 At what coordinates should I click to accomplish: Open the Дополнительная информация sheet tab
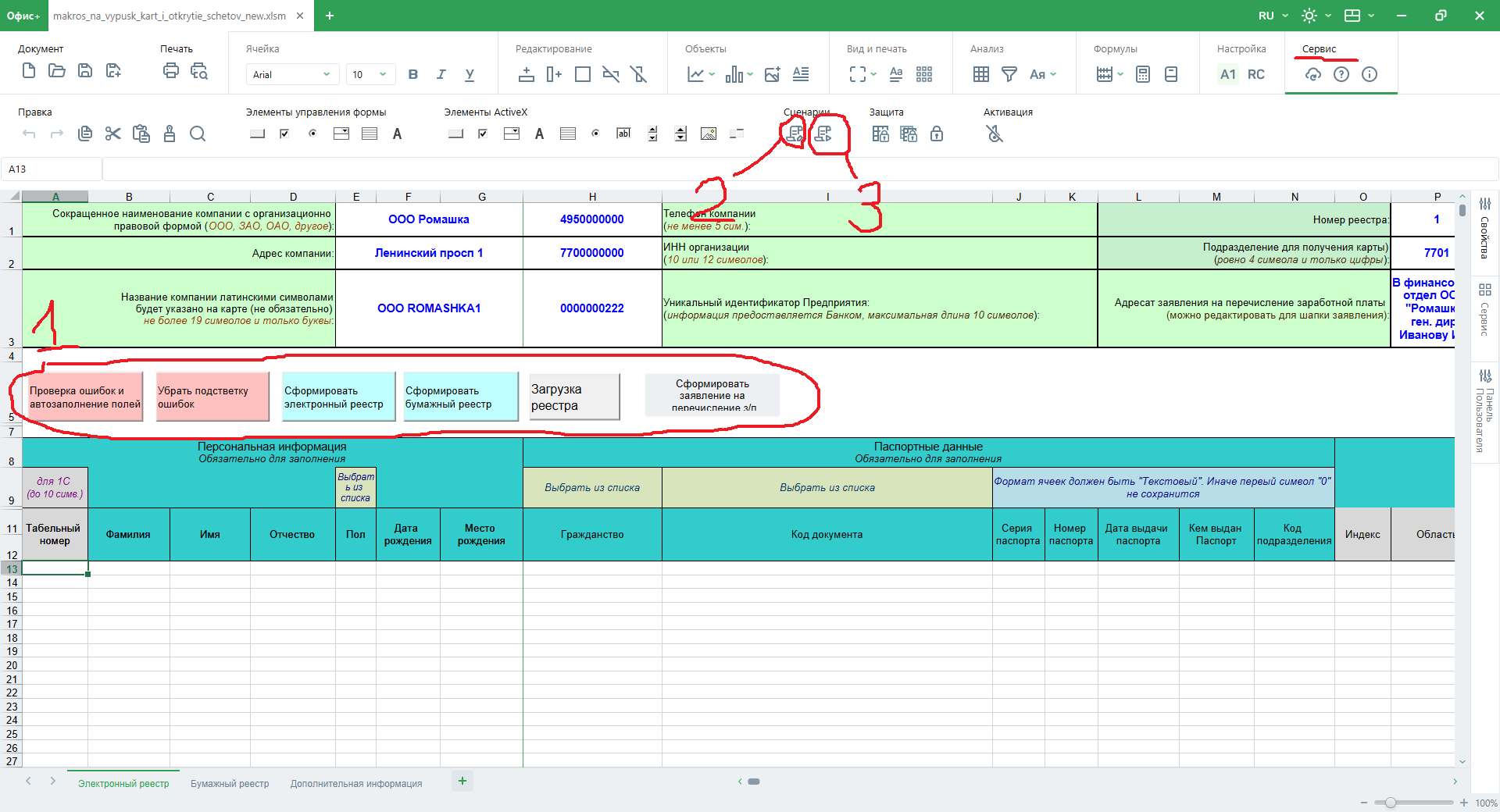coord(356,783)
